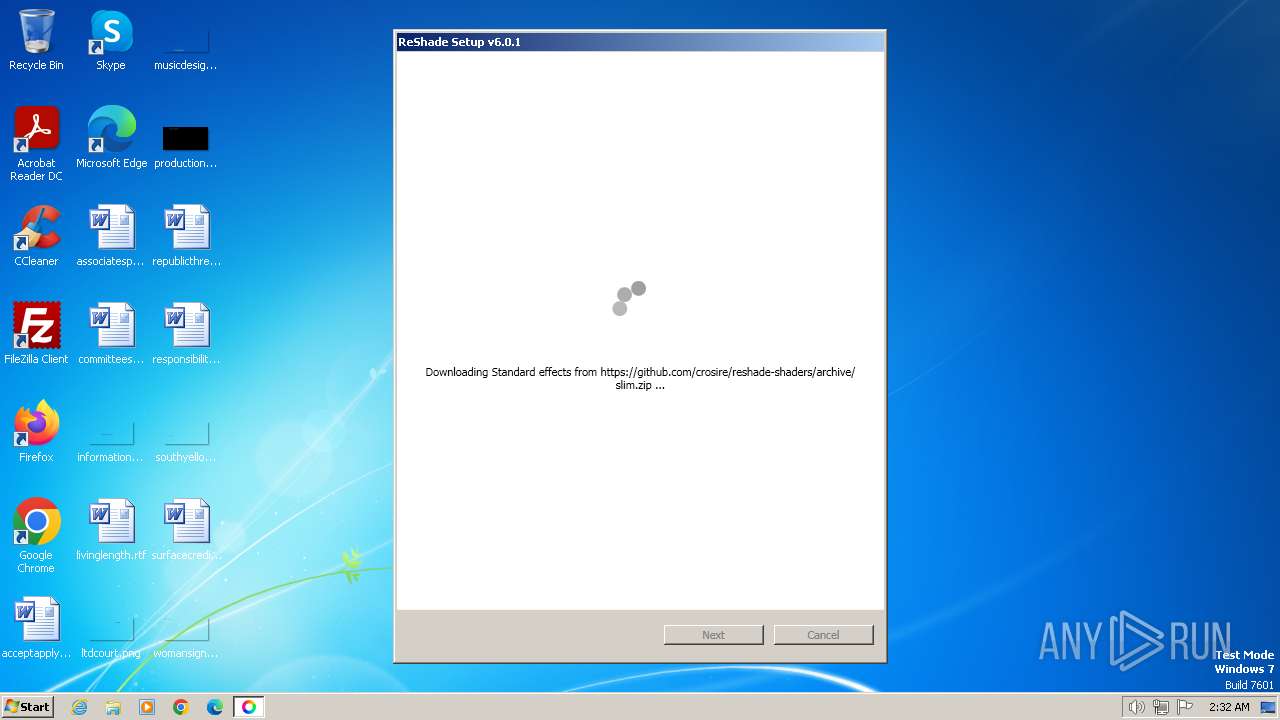Open media player taskbar icon

(147, 707)
